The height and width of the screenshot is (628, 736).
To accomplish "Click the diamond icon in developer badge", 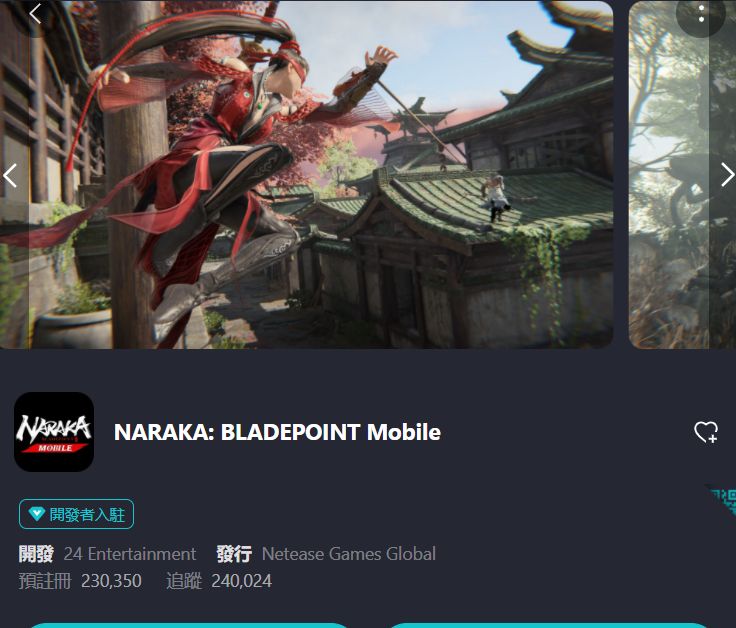I will point(37,513).
